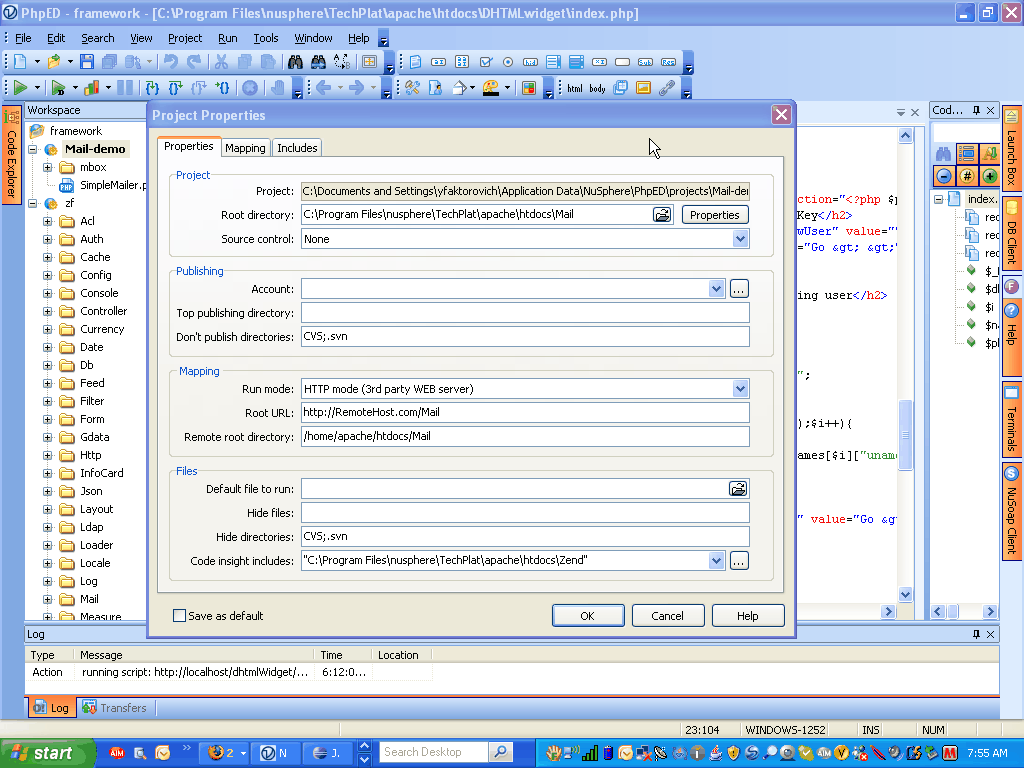Image resolution: width=1024 pixels, height=768 pixels.
Task: Click the expand all plus icon in Code panel
Action: (x=989, y=176)
